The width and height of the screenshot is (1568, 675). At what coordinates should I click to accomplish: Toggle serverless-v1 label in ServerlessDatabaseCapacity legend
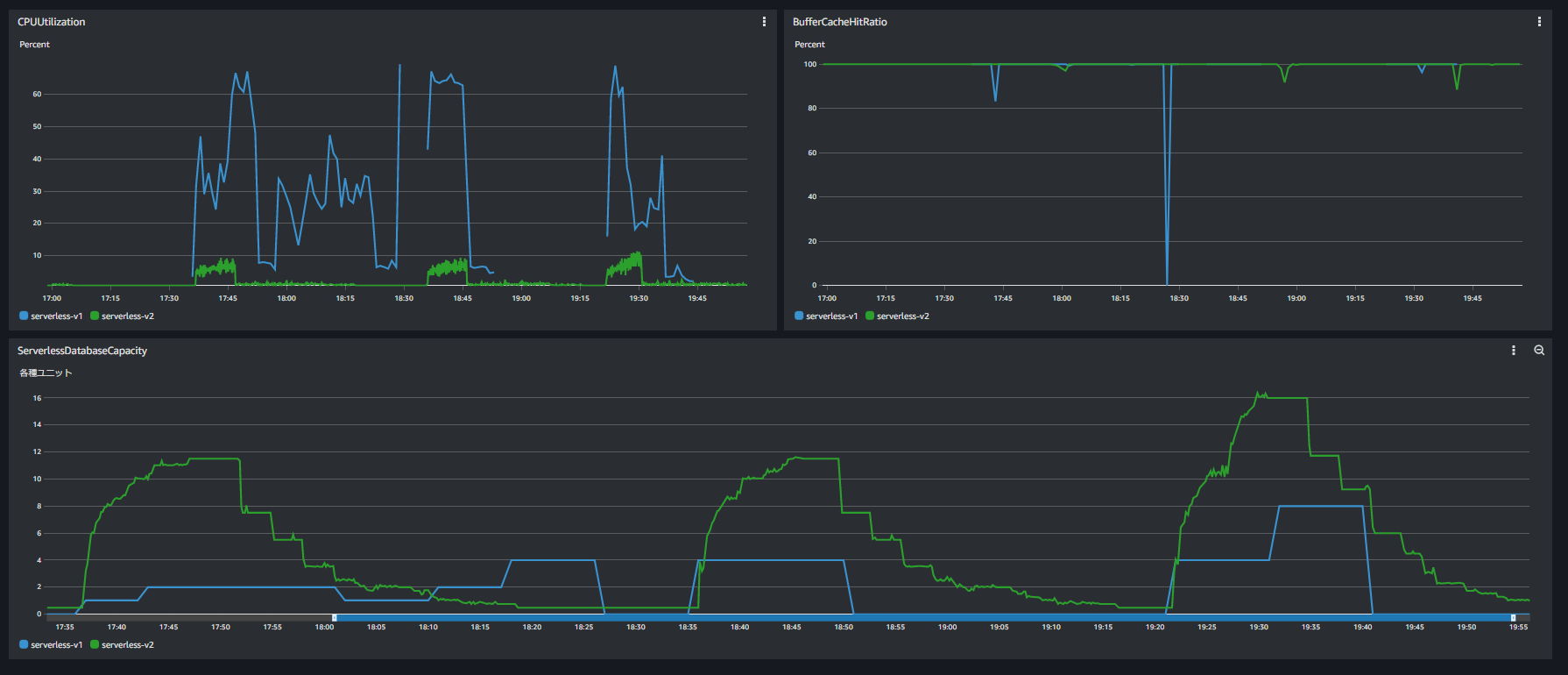click(56, 645)
